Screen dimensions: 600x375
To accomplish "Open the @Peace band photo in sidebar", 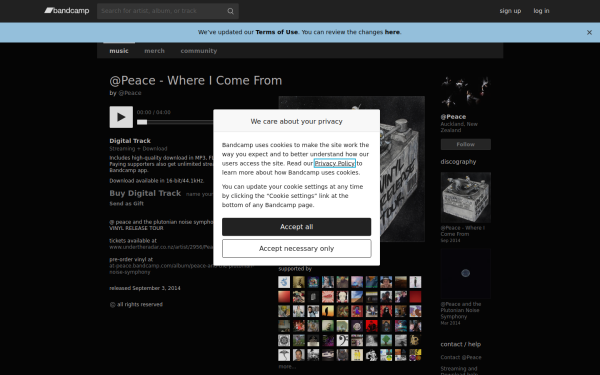I will 466,92.
